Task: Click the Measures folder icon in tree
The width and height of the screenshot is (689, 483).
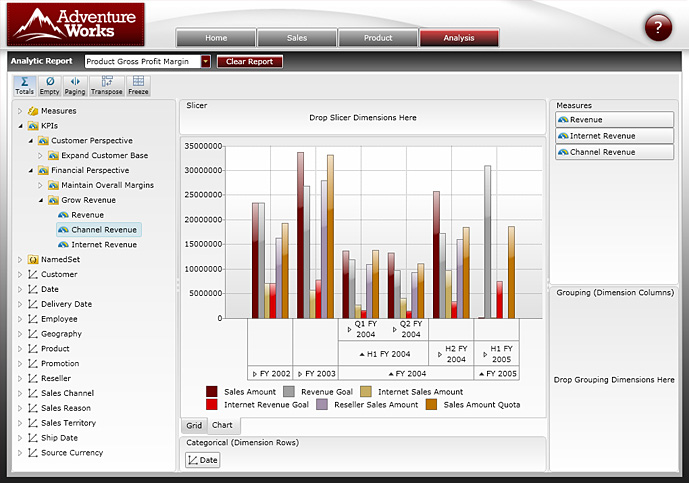Action: tap(33, 111)
